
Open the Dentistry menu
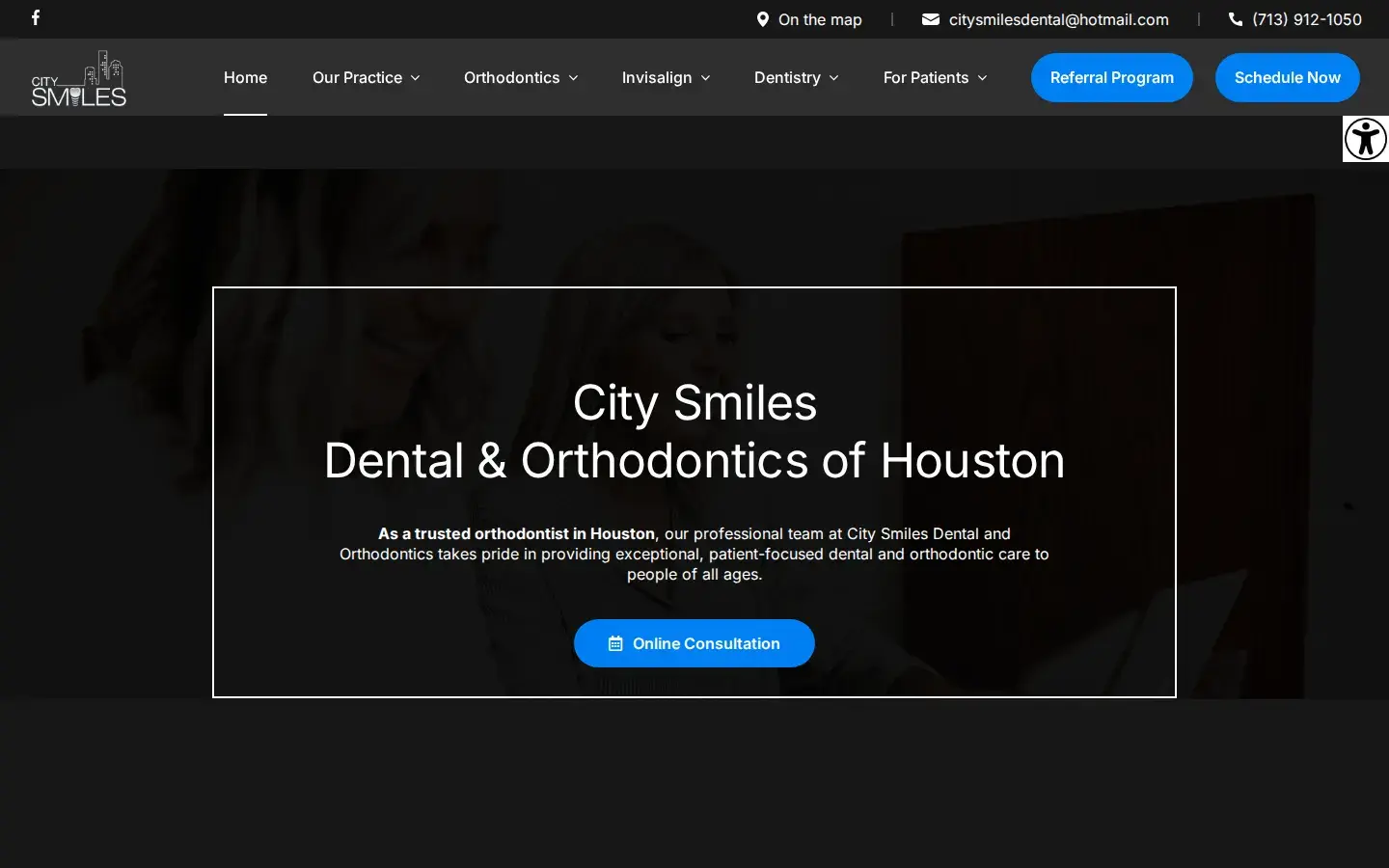[787, 77]
